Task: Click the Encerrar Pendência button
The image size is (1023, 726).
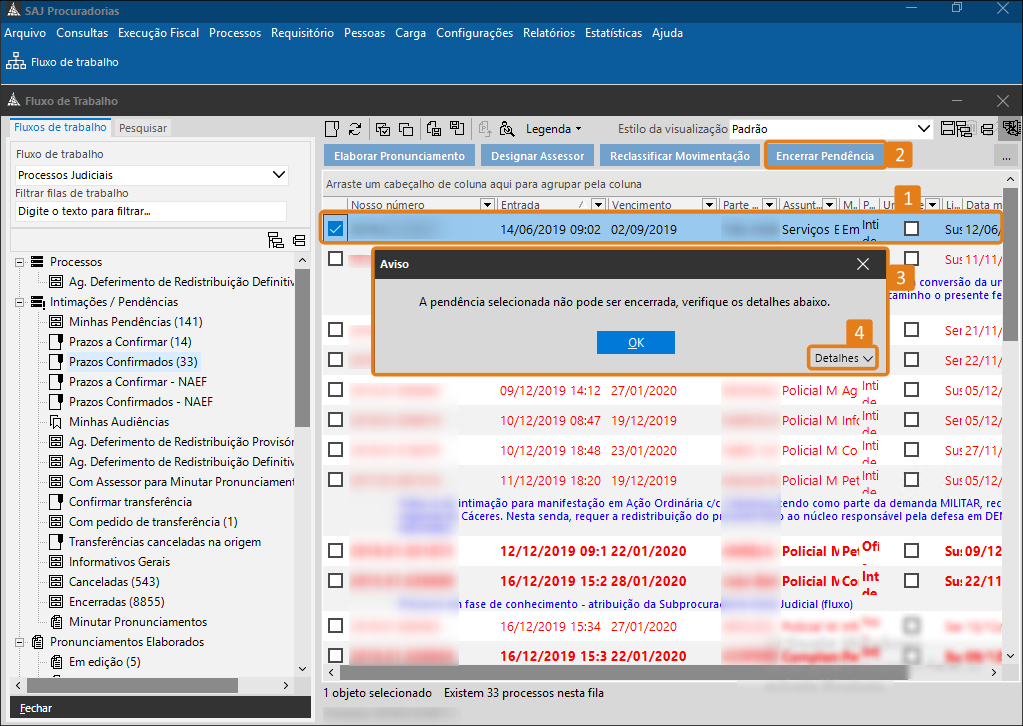Action: [825, 156]
